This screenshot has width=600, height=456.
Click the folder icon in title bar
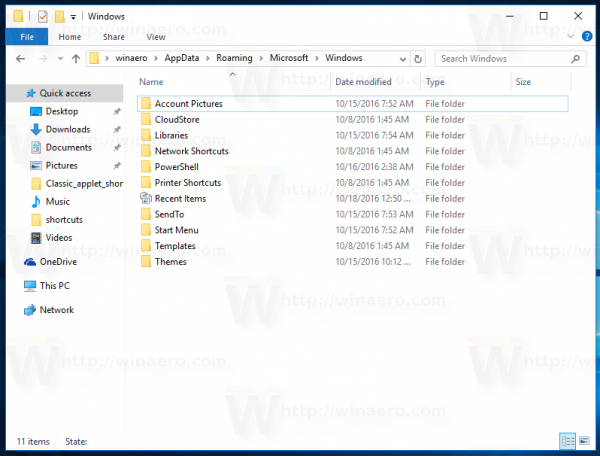pyautogui.click(x=18, y=16)
